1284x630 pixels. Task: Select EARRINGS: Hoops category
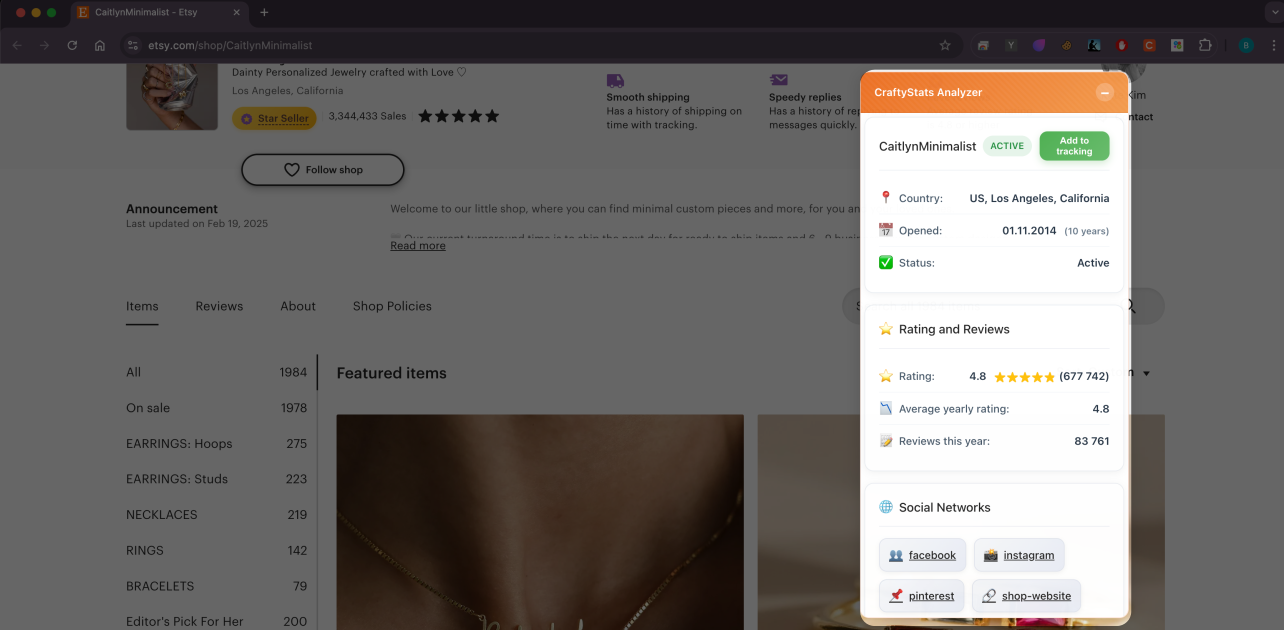(x=217, y=444)
